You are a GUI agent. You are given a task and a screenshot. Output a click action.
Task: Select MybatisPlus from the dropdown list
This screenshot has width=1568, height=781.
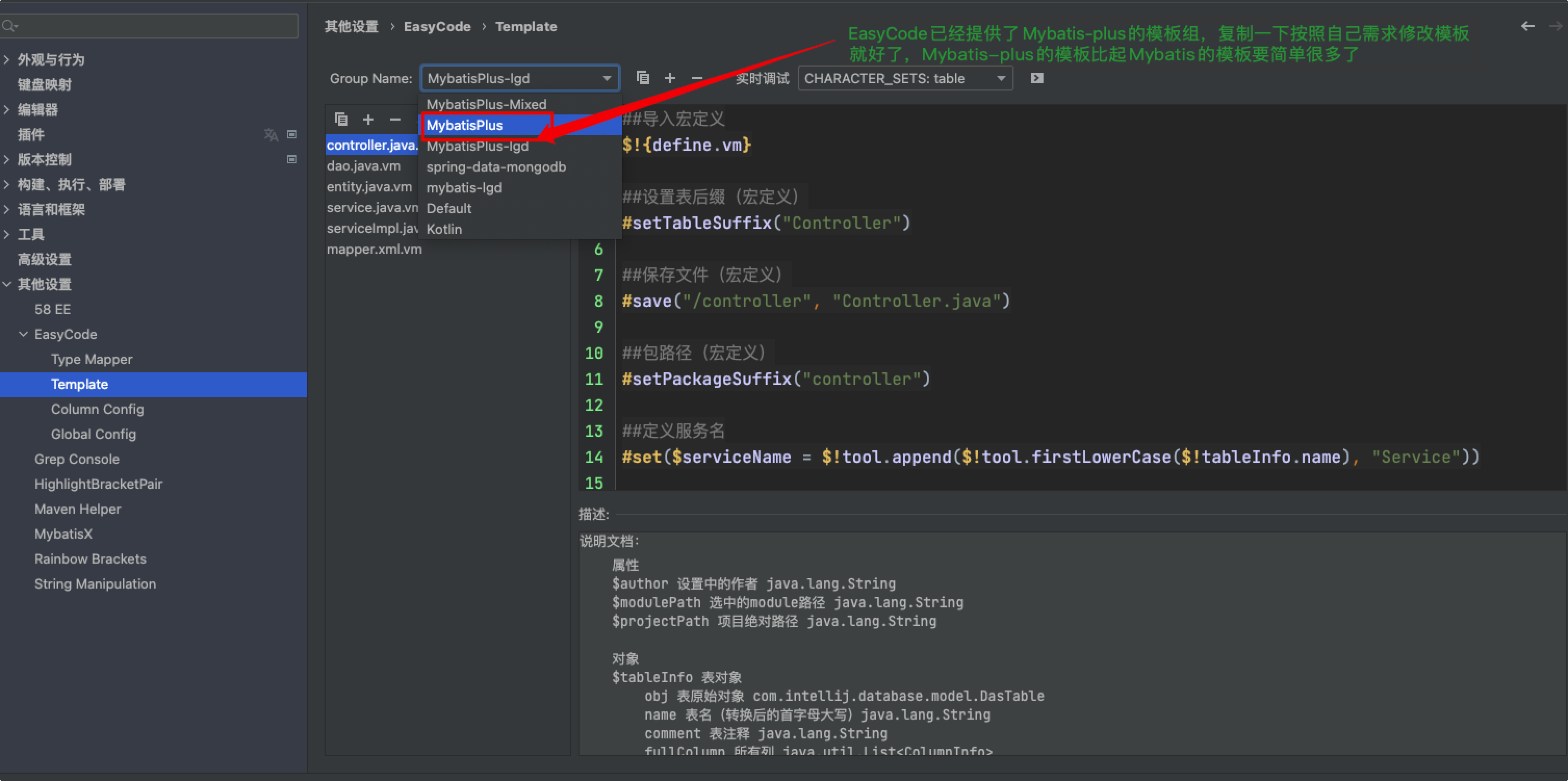(x=465, y=125)
